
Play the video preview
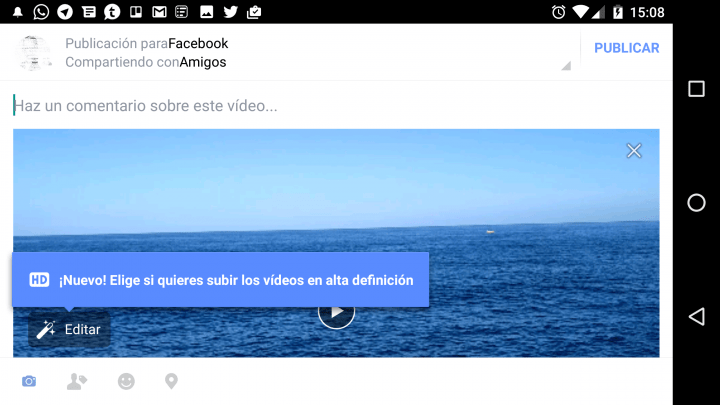pyautogui.click(x=336, y=312)
